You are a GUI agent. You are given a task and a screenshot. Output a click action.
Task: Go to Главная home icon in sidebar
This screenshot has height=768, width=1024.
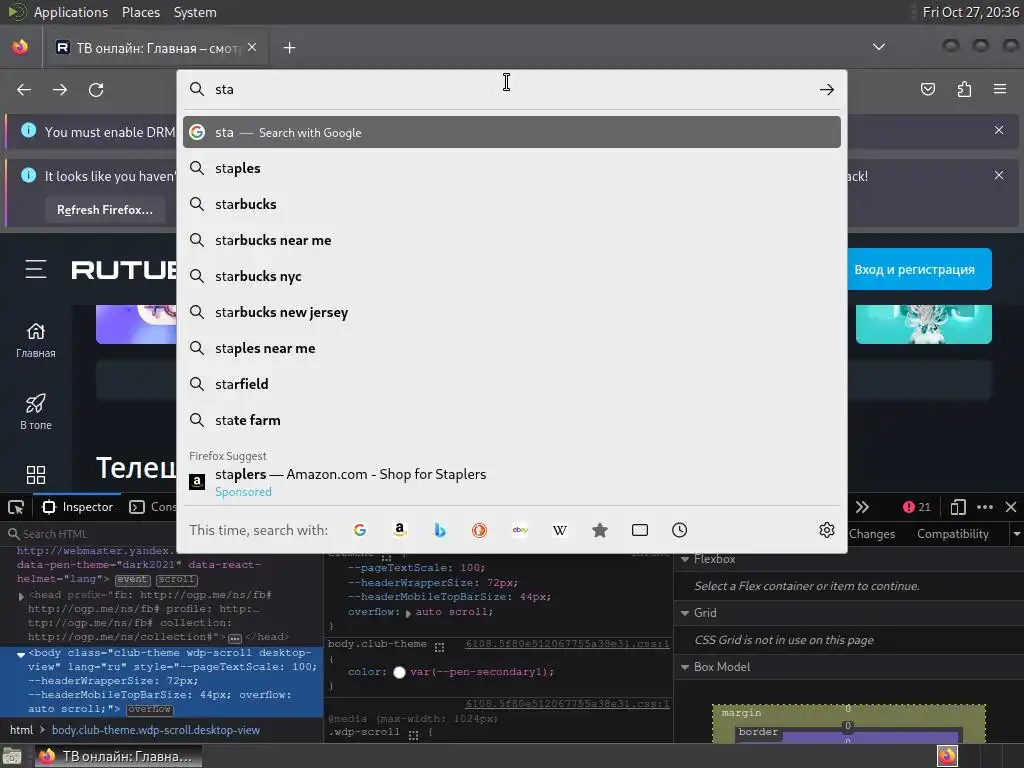(x=36, y=340)
